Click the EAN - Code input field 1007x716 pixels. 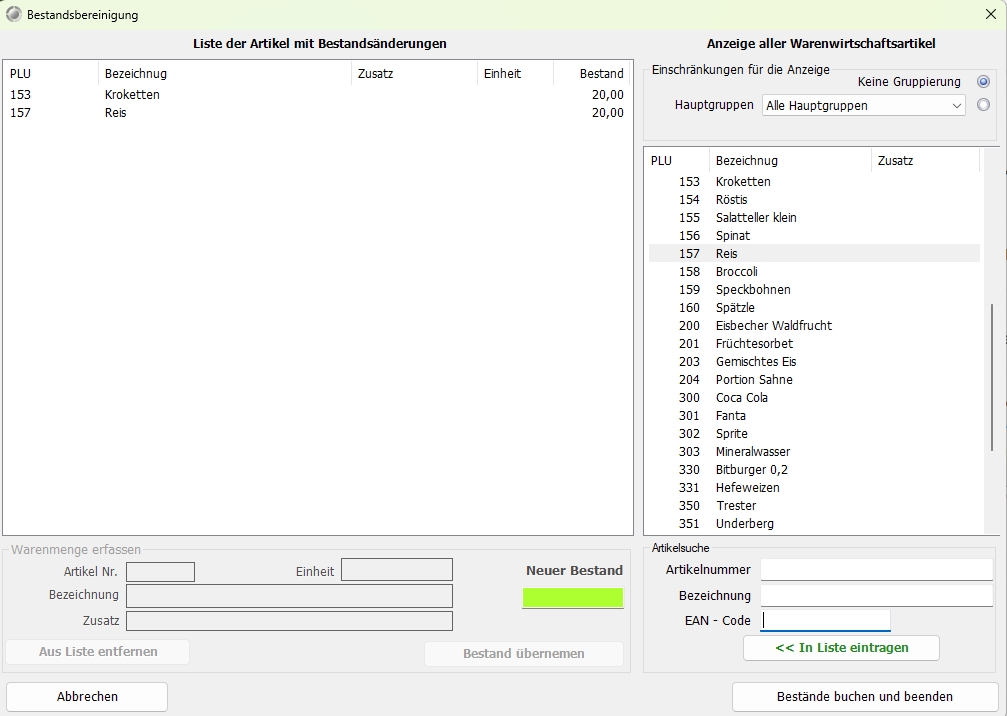pos(825,621)
